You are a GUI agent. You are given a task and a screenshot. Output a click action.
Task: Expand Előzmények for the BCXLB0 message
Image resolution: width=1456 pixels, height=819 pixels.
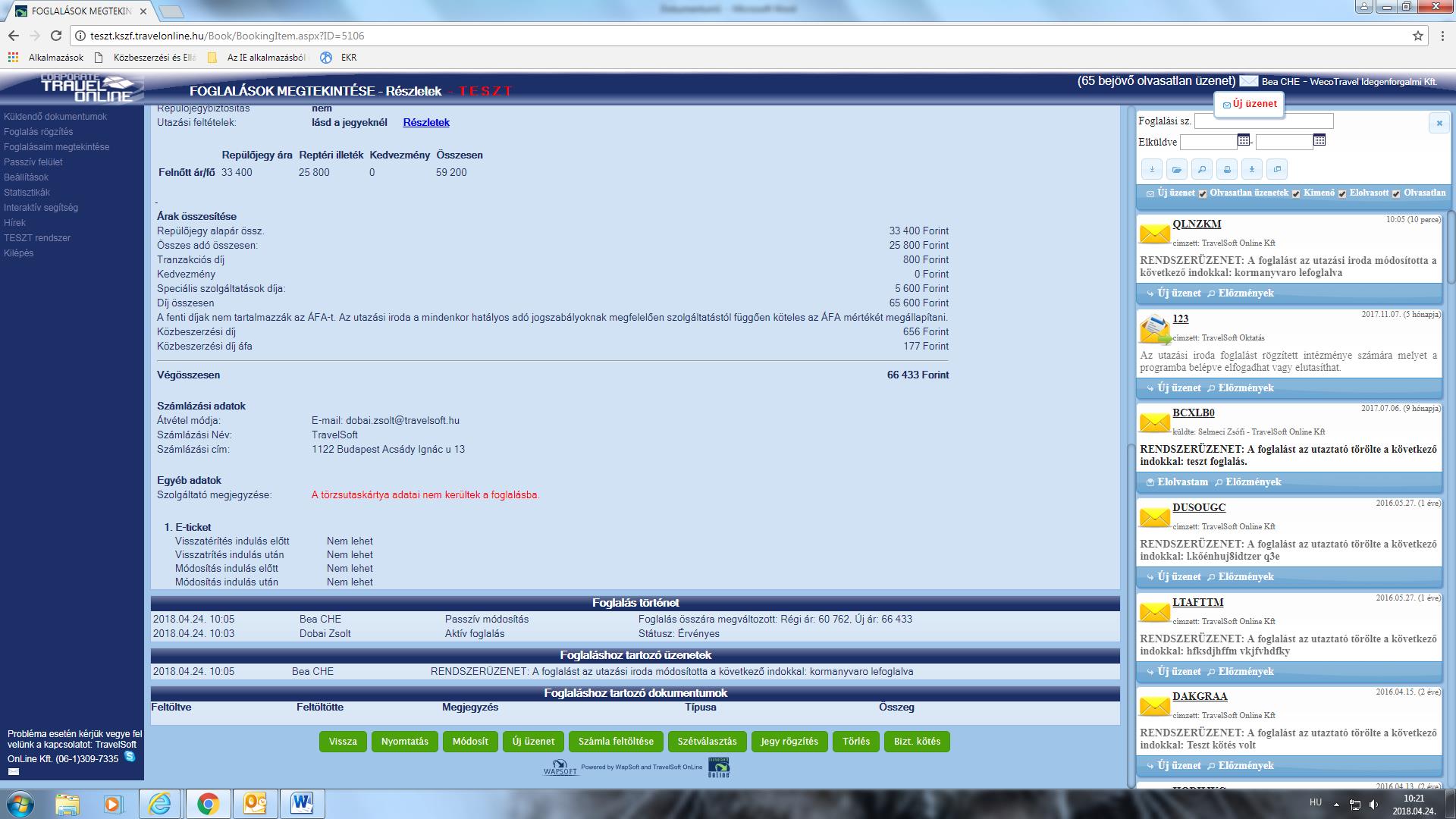[1252, 482]
